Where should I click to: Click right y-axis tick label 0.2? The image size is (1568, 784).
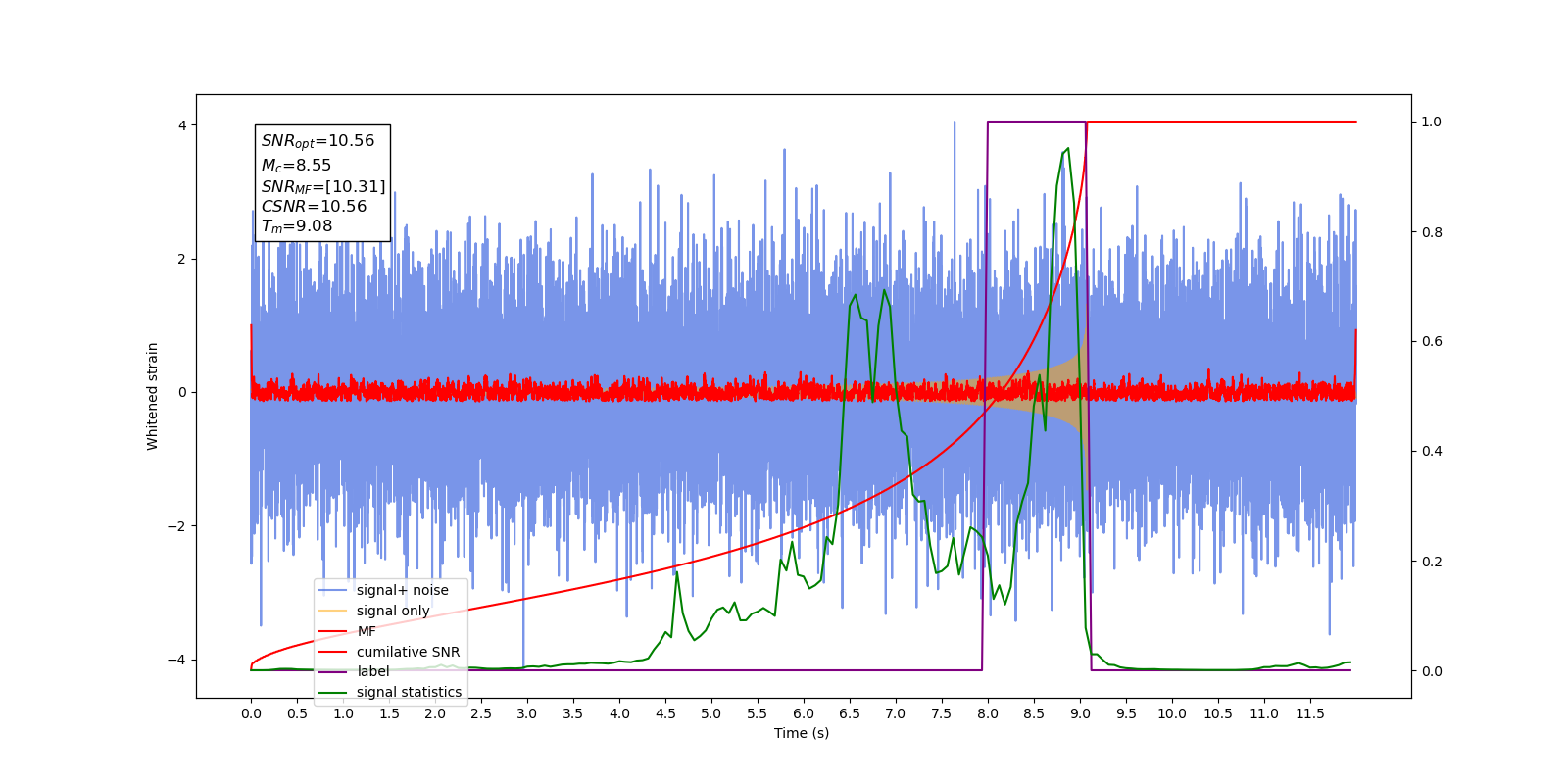pyautogui.click(x=1432, y=562)
